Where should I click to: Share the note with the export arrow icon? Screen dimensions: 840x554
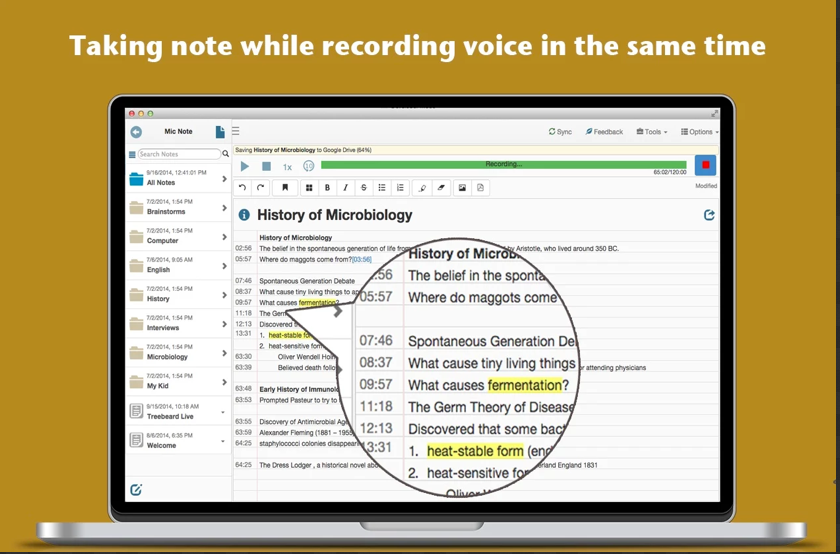click(709, 215)
